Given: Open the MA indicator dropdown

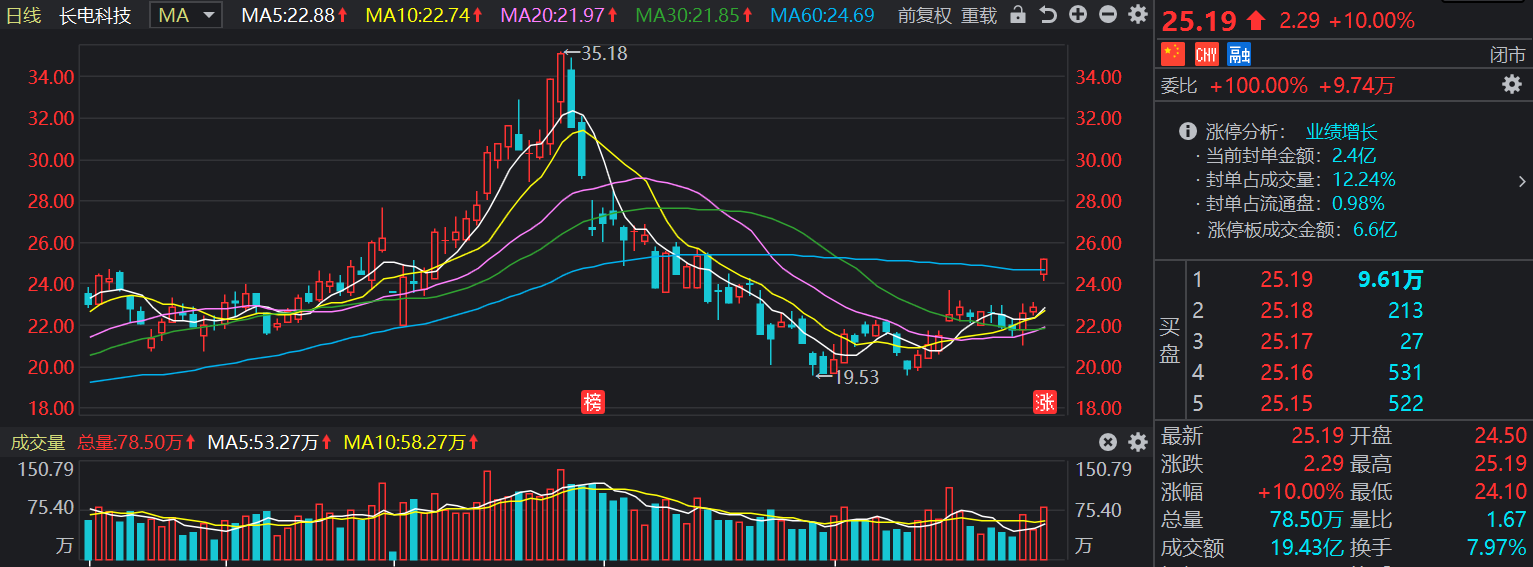Looking at the screenshot, I should [186, 15].
